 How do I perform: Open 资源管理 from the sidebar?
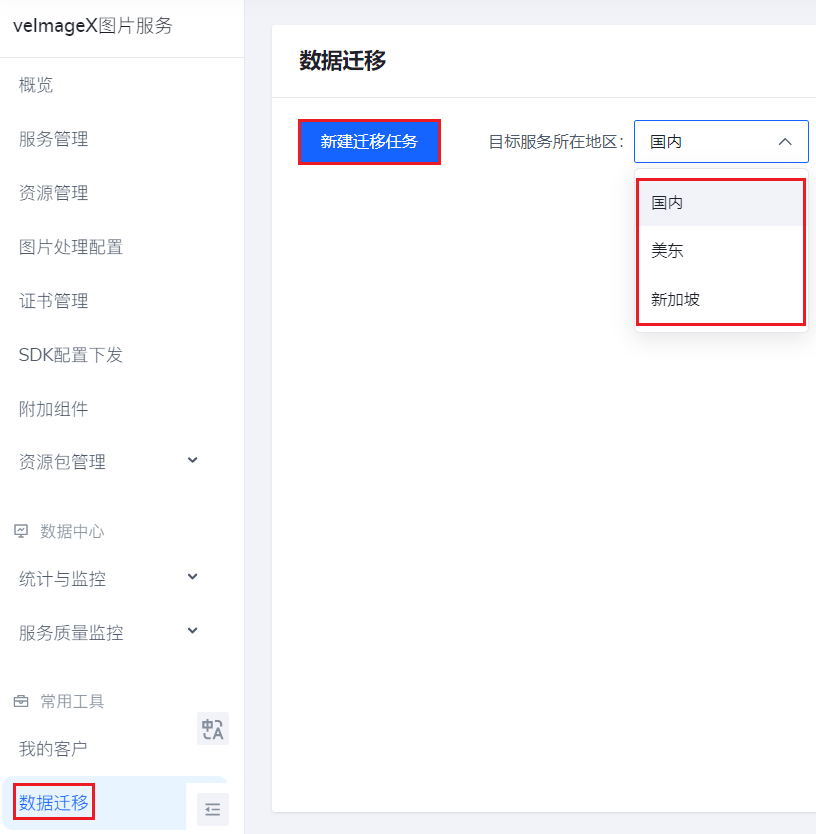tap(54, 193)
